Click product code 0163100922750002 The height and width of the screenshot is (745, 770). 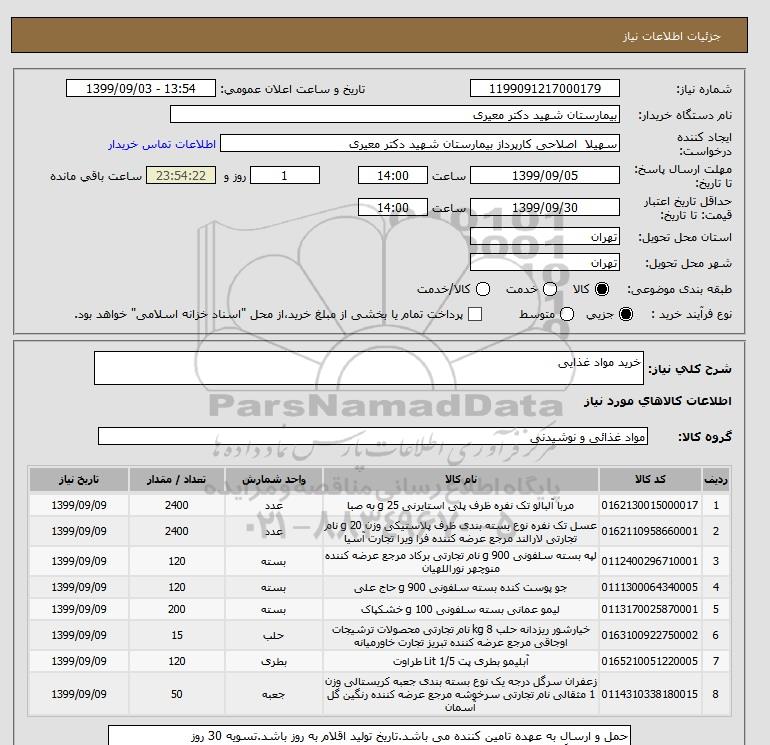[x=650, y=635]
